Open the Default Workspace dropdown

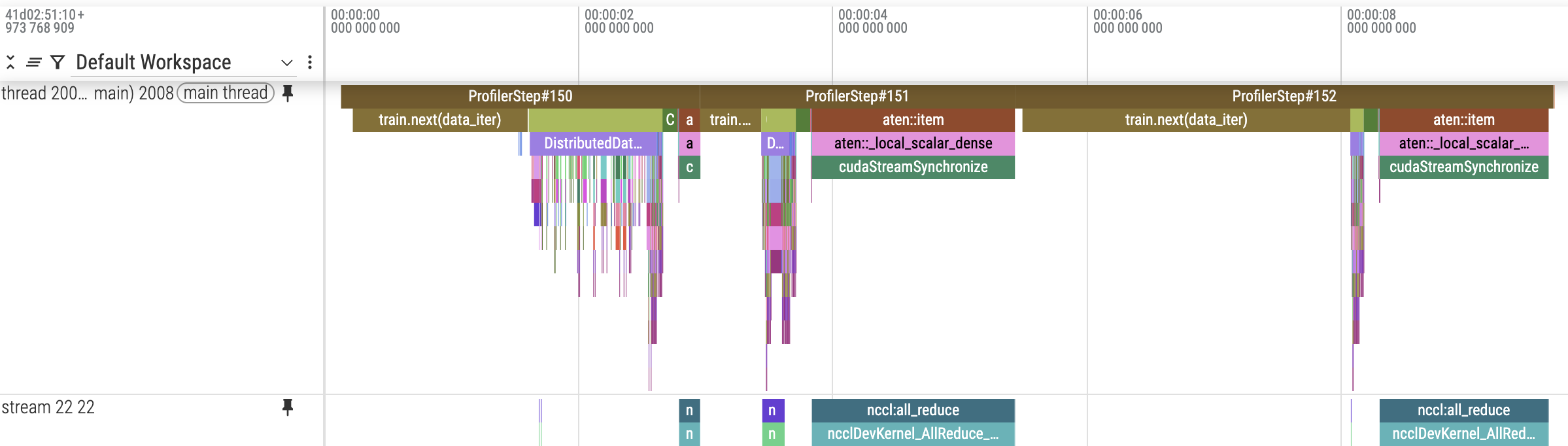tap(286, 63)
